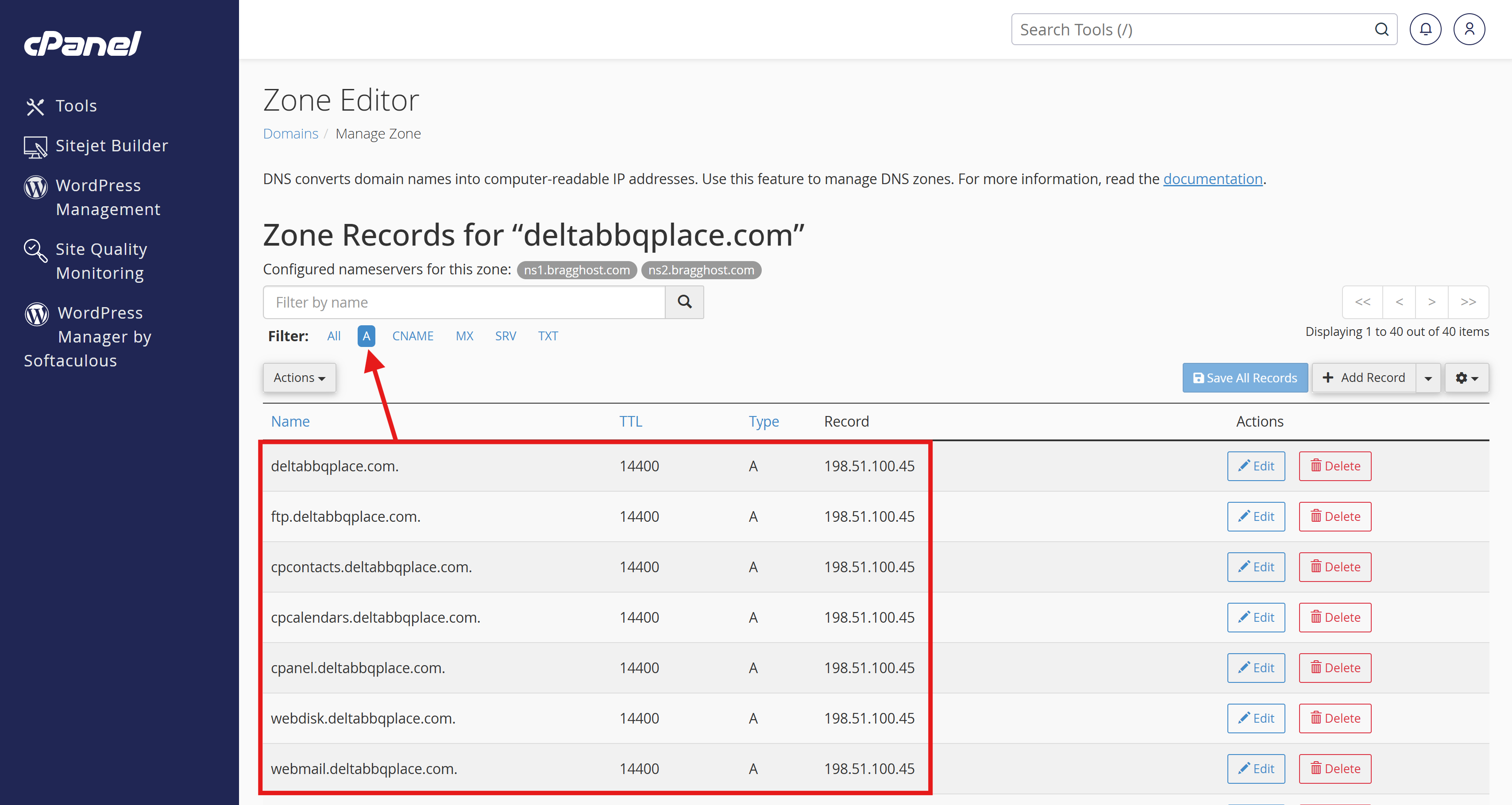Click the cPanel logo
Viewport: 1512px width, 805px height.
point(82,43)
